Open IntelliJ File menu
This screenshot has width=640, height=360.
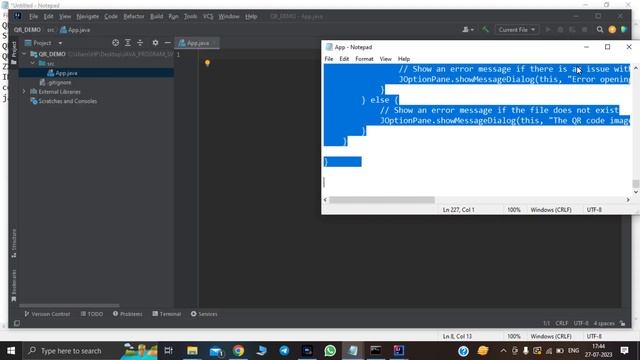click(33, 16)
